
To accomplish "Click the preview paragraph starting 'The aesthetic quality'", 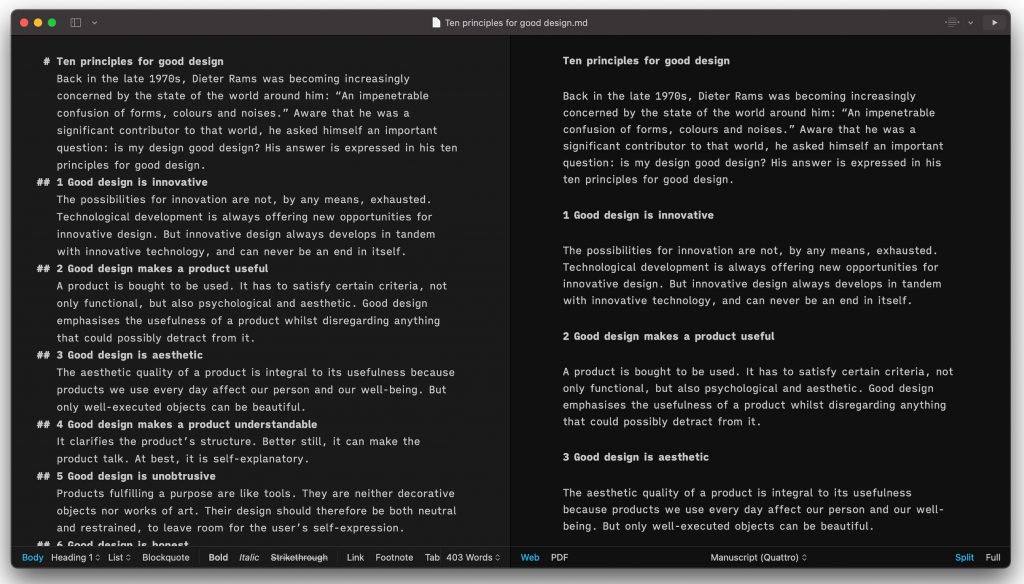I will click(x=753, y=510).
